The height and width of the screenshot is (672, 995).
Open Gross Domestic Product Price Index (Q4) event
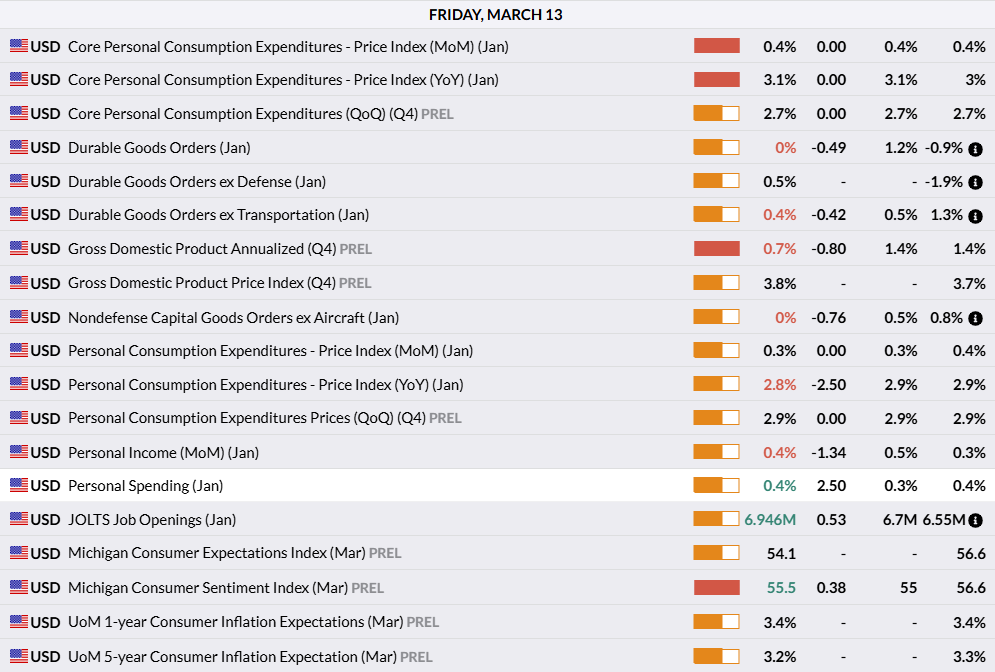point(201,283)
